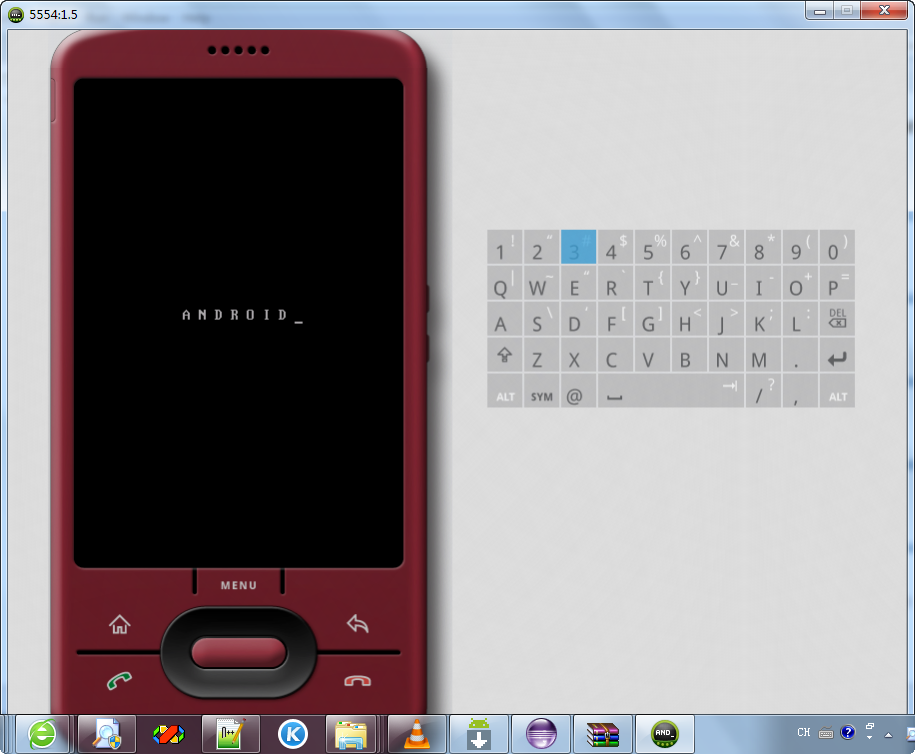This screenshot has height=754, width=915.
Task: Click the 5 percent key
Action: 652,247
